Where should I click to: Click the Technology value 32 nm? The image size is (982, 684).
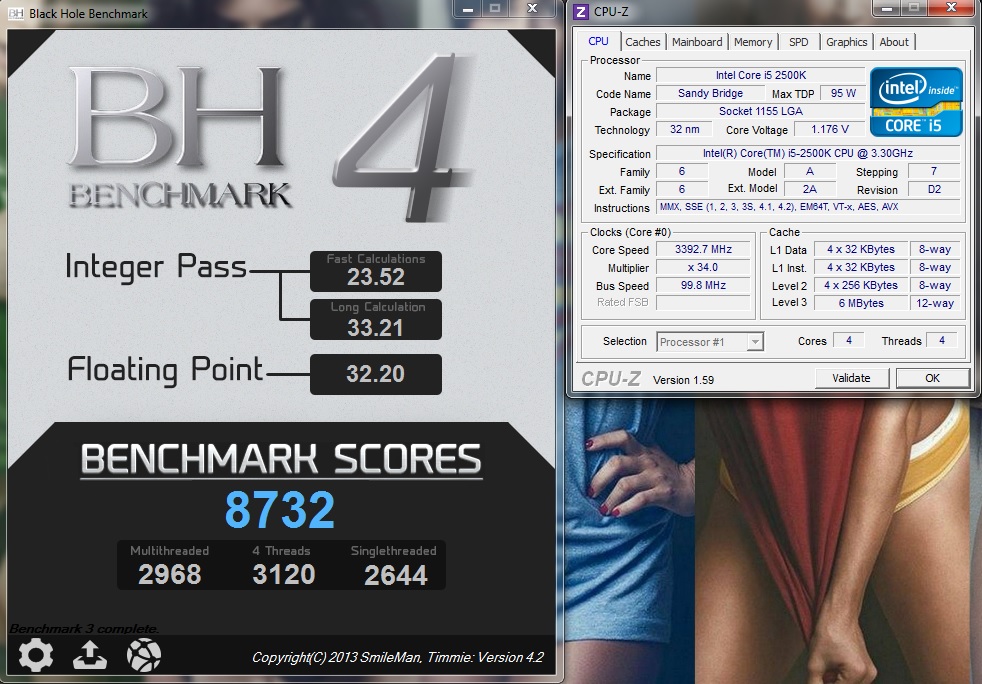(x=685, y=129)
